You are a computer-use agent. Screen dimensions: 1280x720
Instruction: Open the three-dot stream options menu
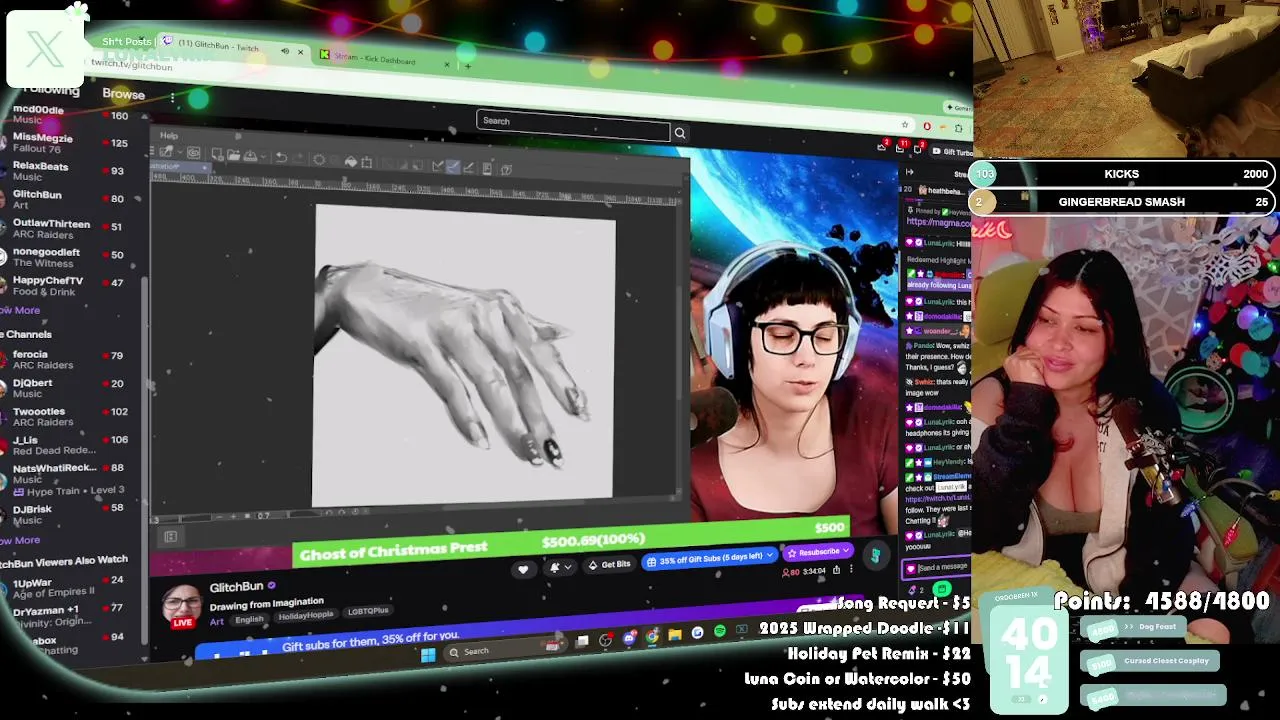(x=851, y=569)
